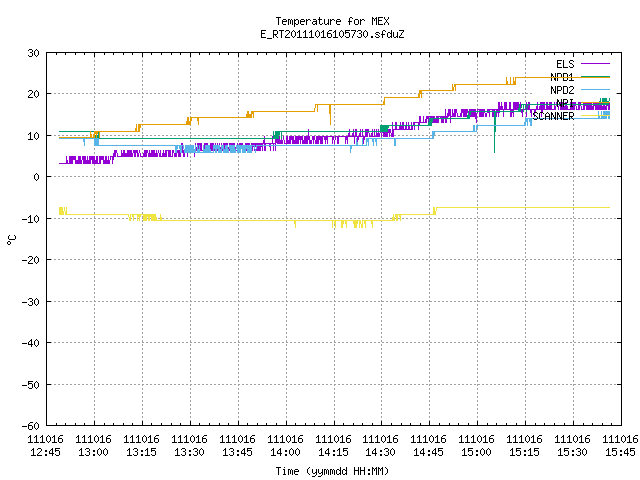Screen dimensions: 640x480
Task: Click the x-axis tick 111016 14:30
Action: pos(380,446)
